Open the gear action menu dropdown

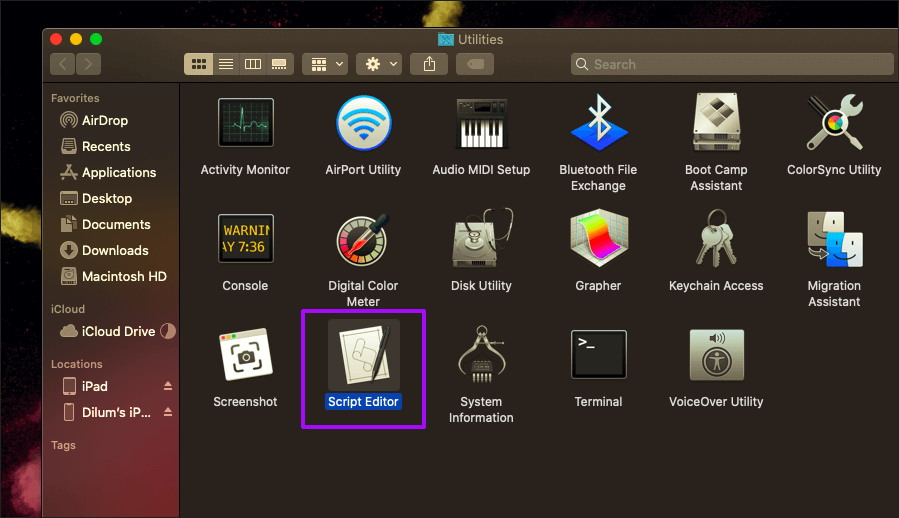click(379, 64)
